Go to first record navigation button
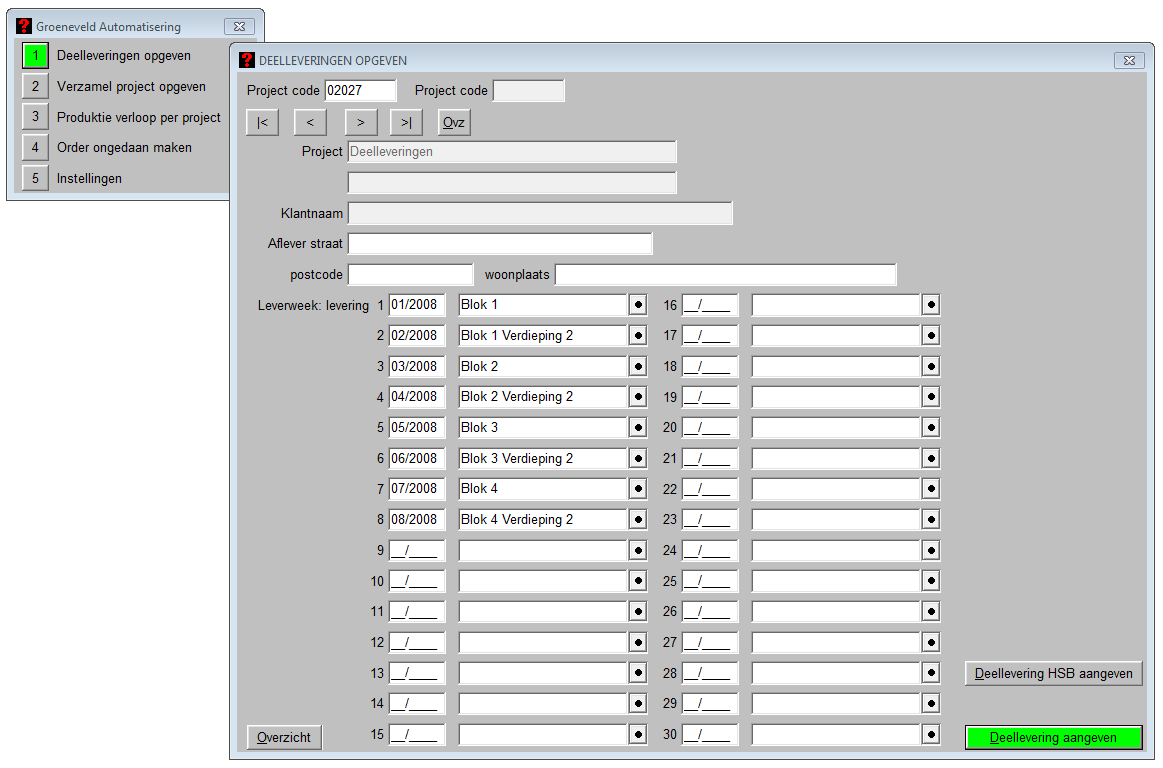Viewport: 1163px width, 768px height. (x=262, y=122)
